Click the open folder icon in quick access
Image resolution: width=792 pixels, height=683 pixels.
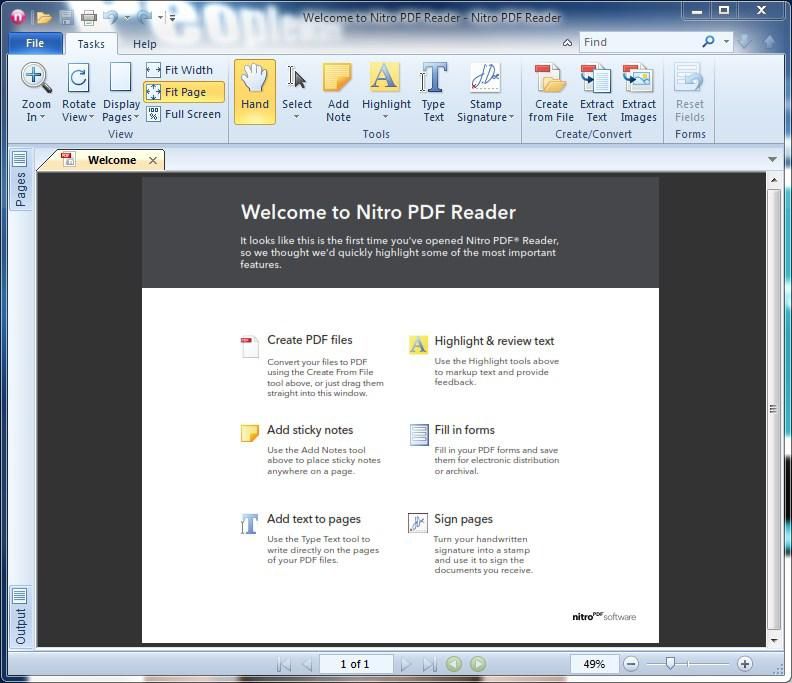44,18
